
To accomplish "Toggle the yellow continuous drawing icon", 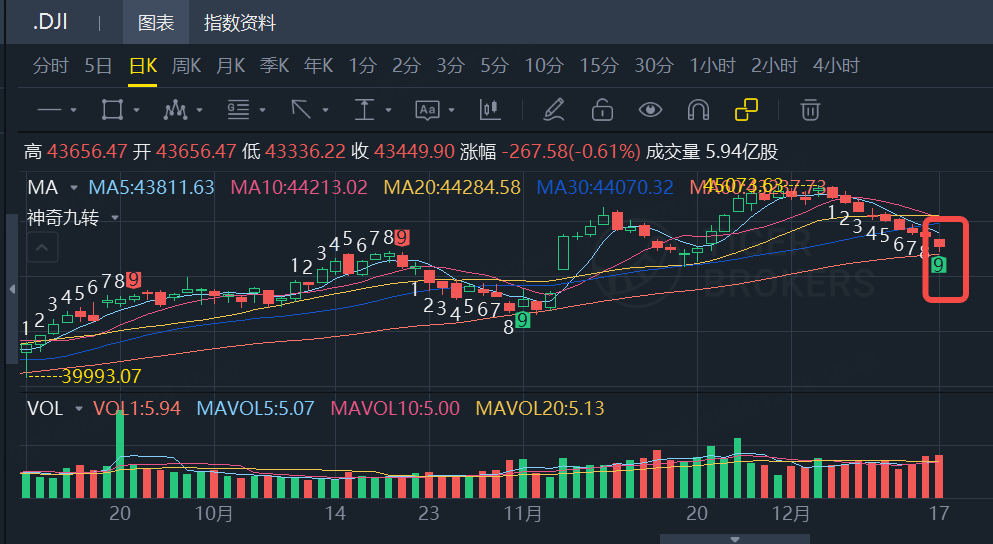I will coord(746,110).
